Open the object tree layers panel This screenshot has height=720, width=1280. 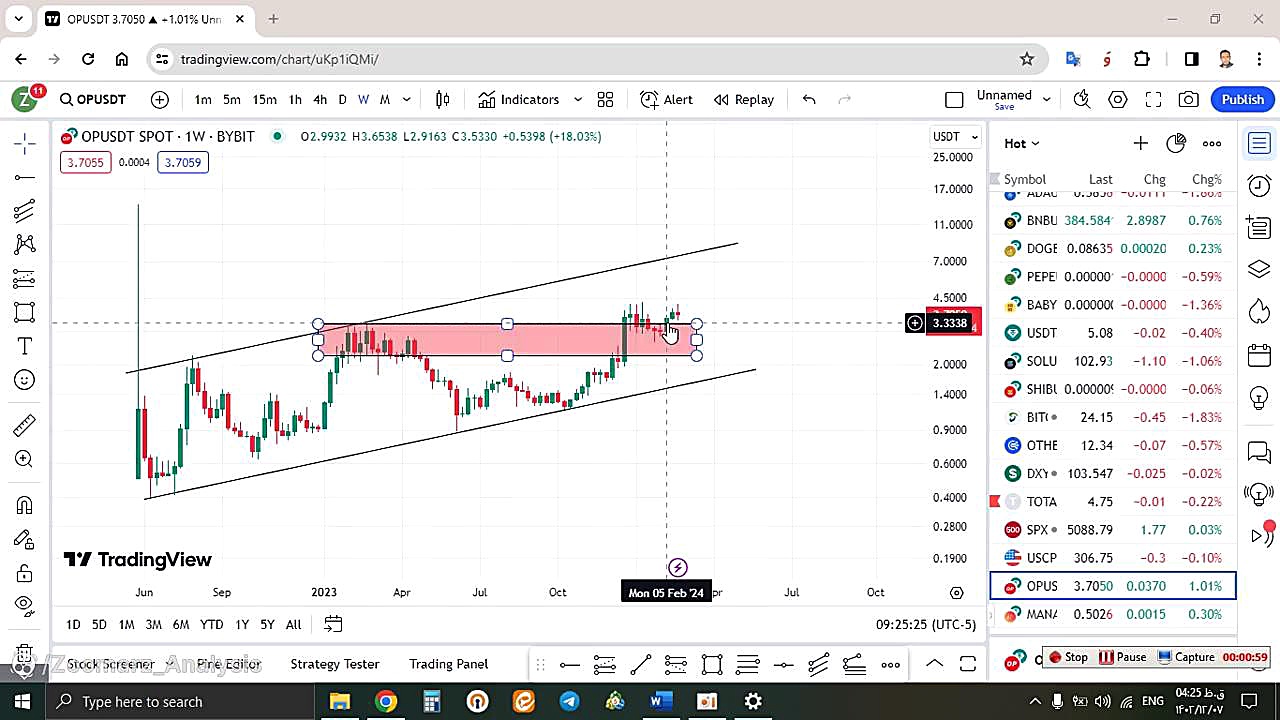tap(1259, 269)
